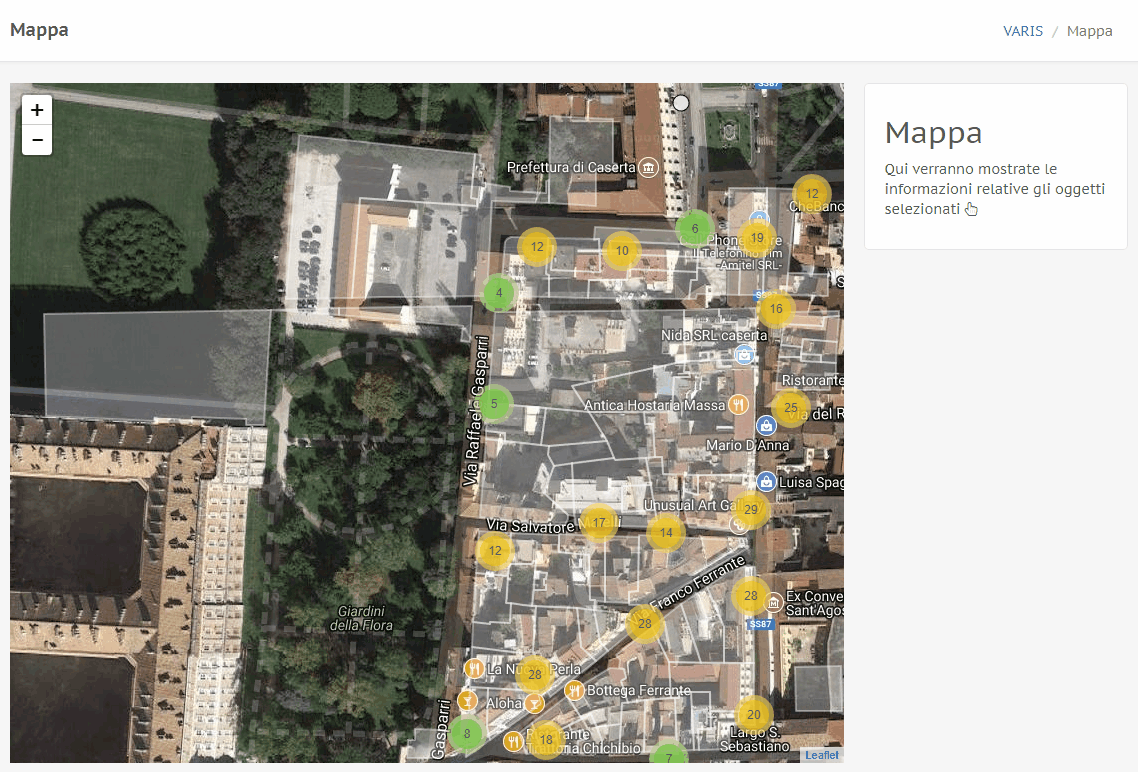Screen dimensions: 1138x772
Task: Click the Largo S. Sebastiano label
Action: click(x=755, y=739)
